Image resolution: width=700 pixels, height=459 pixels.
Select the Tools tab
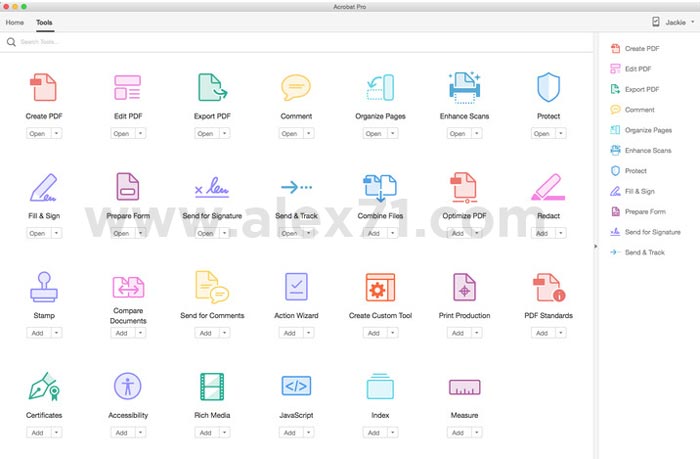[x=44, y=22]
